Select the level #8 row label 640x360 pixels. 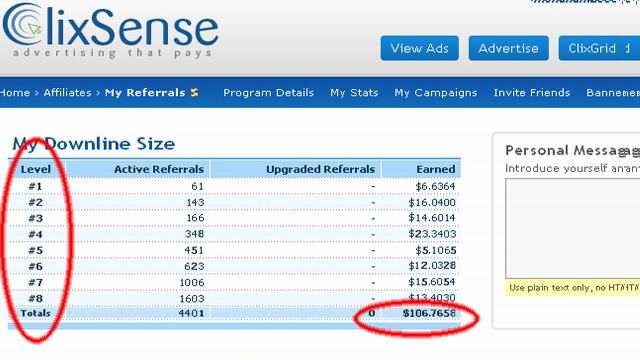(x=36, y=298)
